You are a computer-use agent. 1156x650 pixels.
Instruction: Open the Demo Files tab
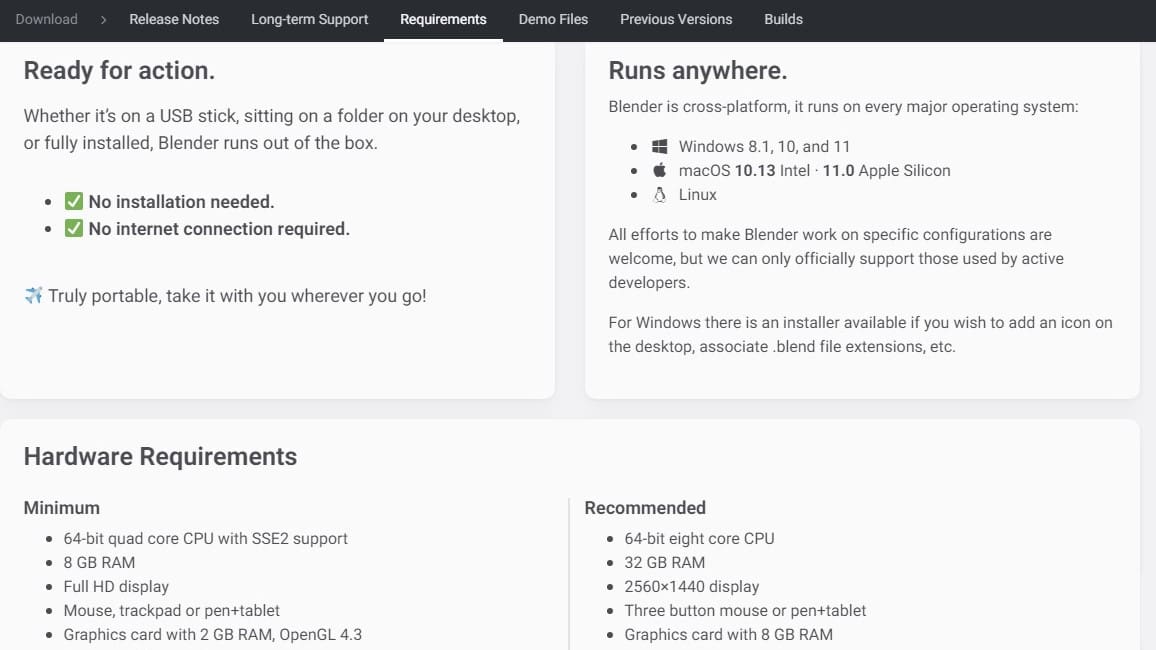pyautogui.click(x=553, y=19)
